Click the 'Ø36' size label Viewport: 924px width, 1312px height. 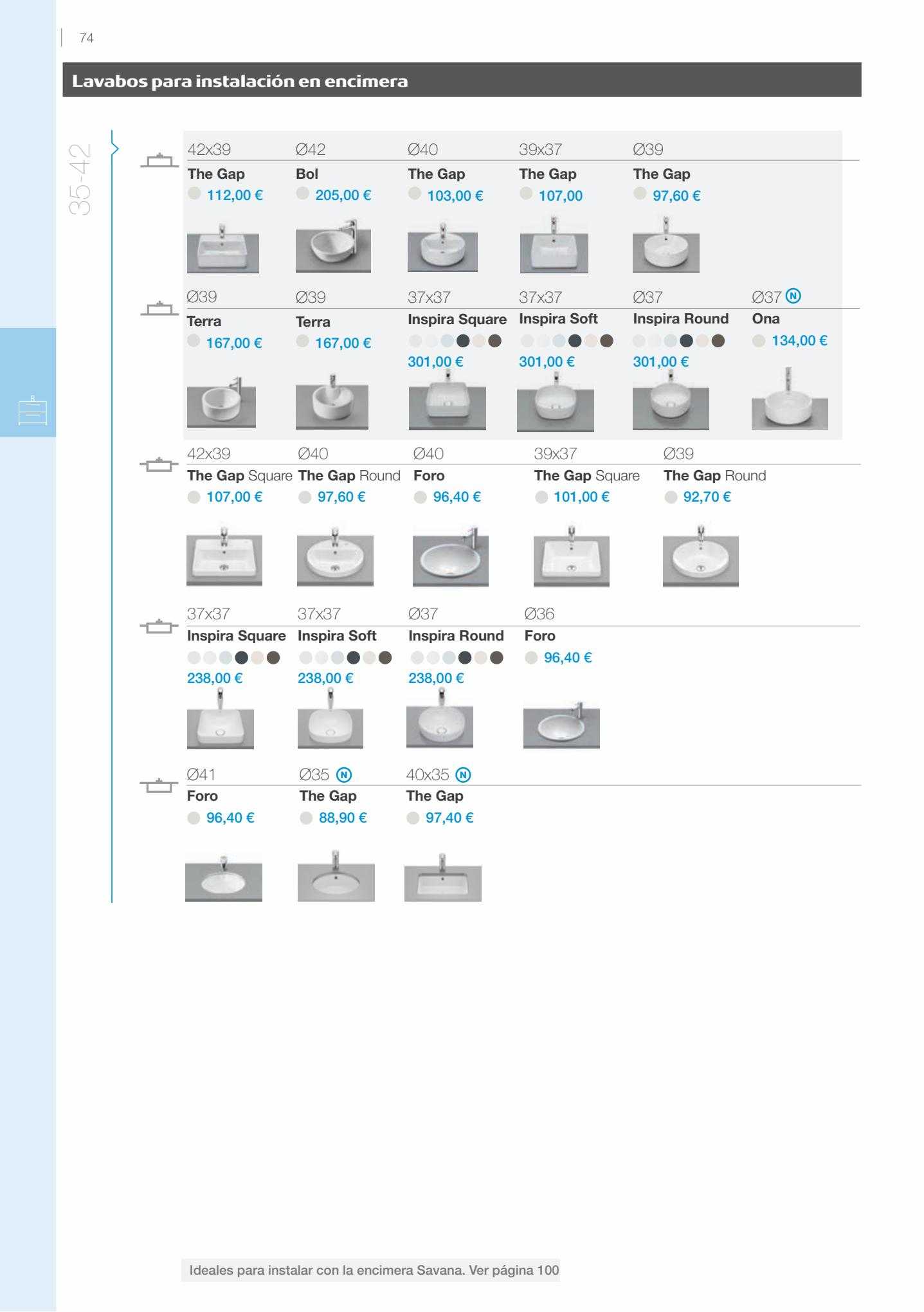(539, 614)
